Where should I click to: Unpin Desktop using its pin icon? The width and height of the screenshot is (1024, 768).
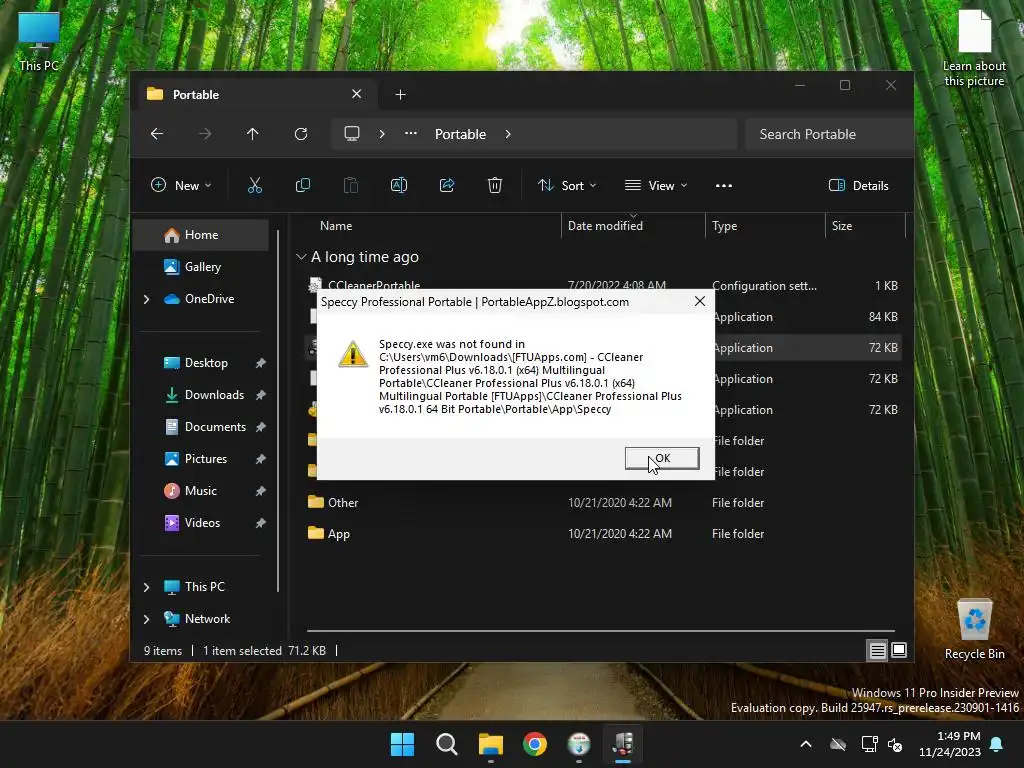[x=261, y=363]
